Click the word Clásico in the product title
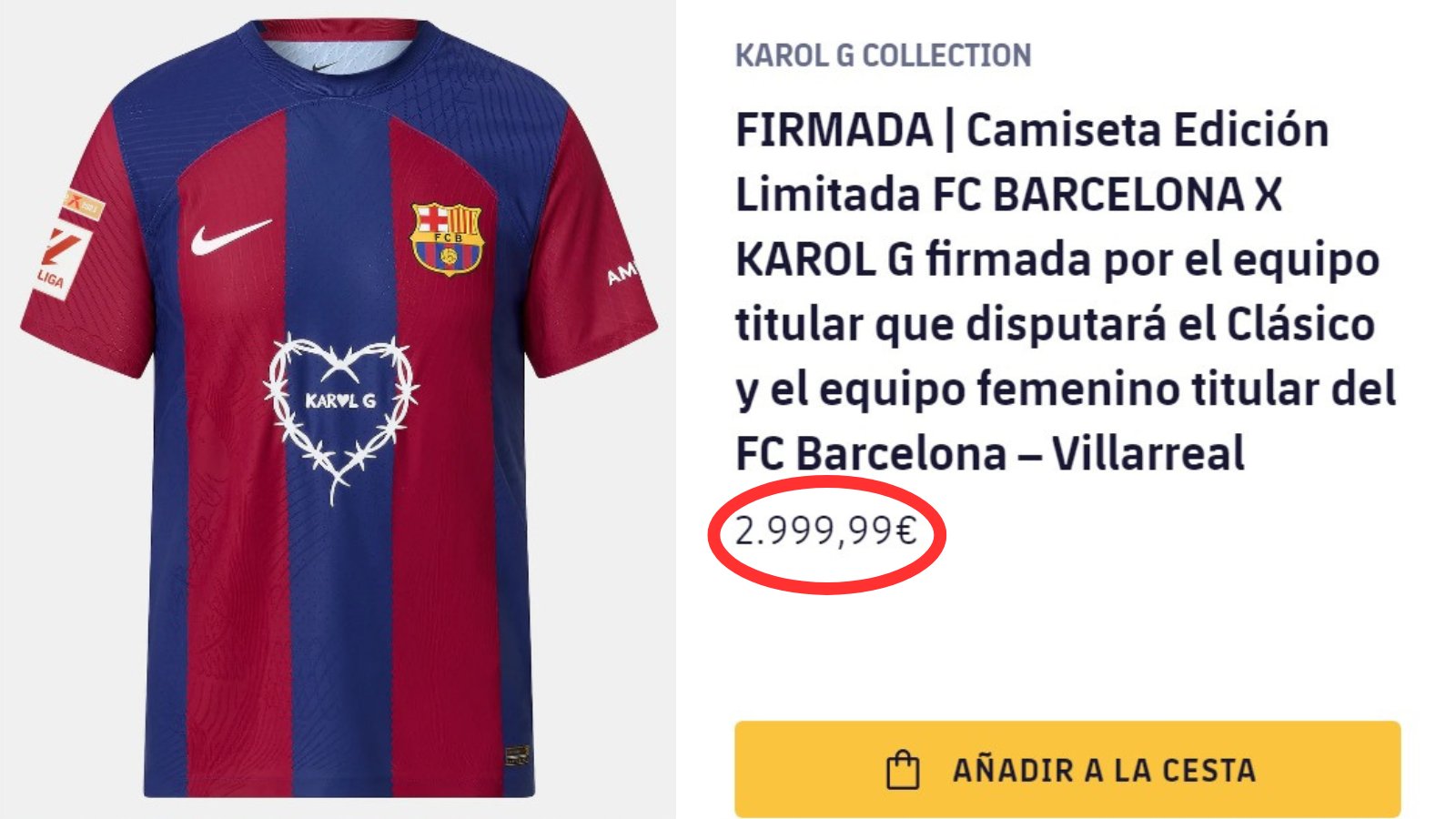The width and height of the screenshot is (1456, 819). click(1300, 324)
